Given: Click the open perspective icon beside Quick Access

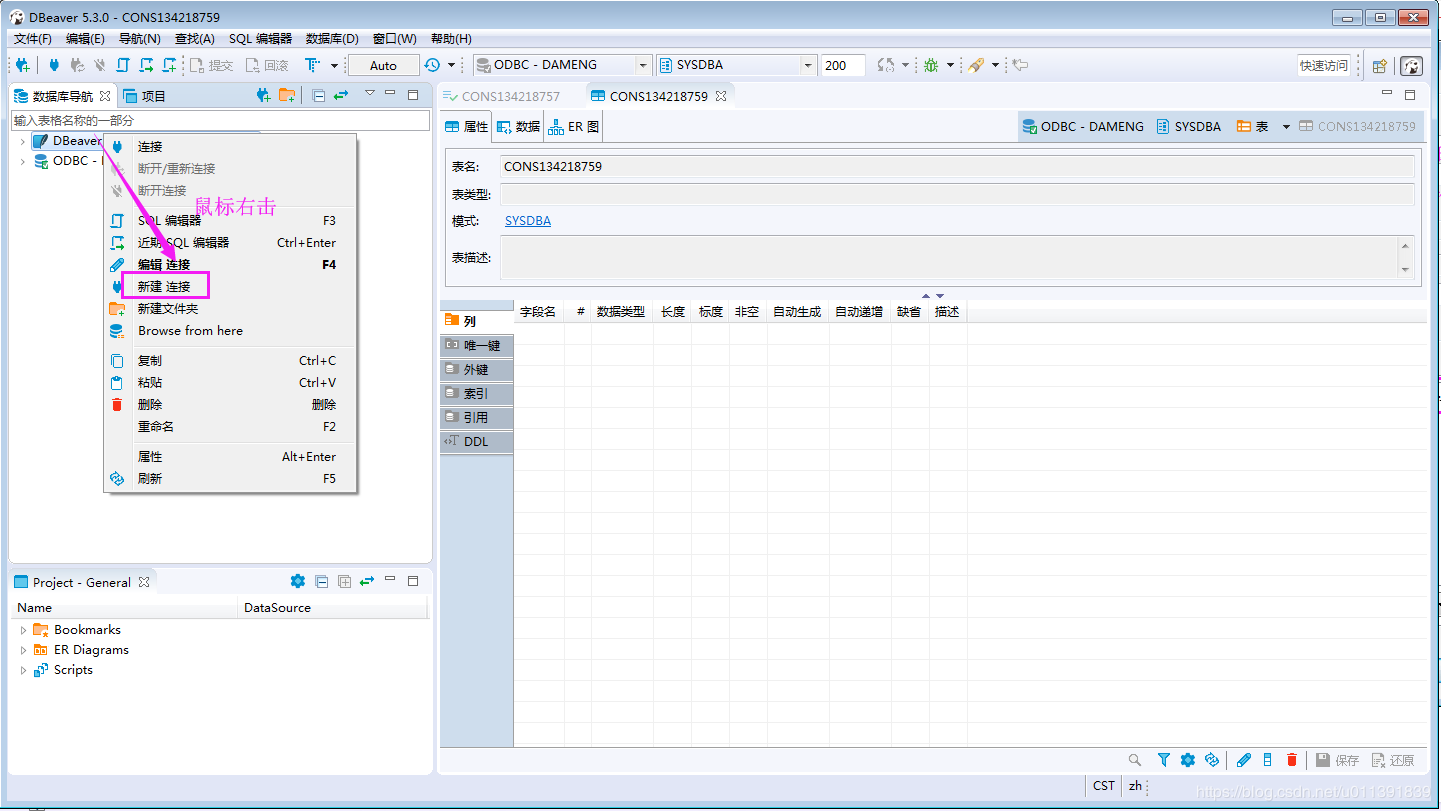Looking at the screenshot, I should pos(1380,66).
